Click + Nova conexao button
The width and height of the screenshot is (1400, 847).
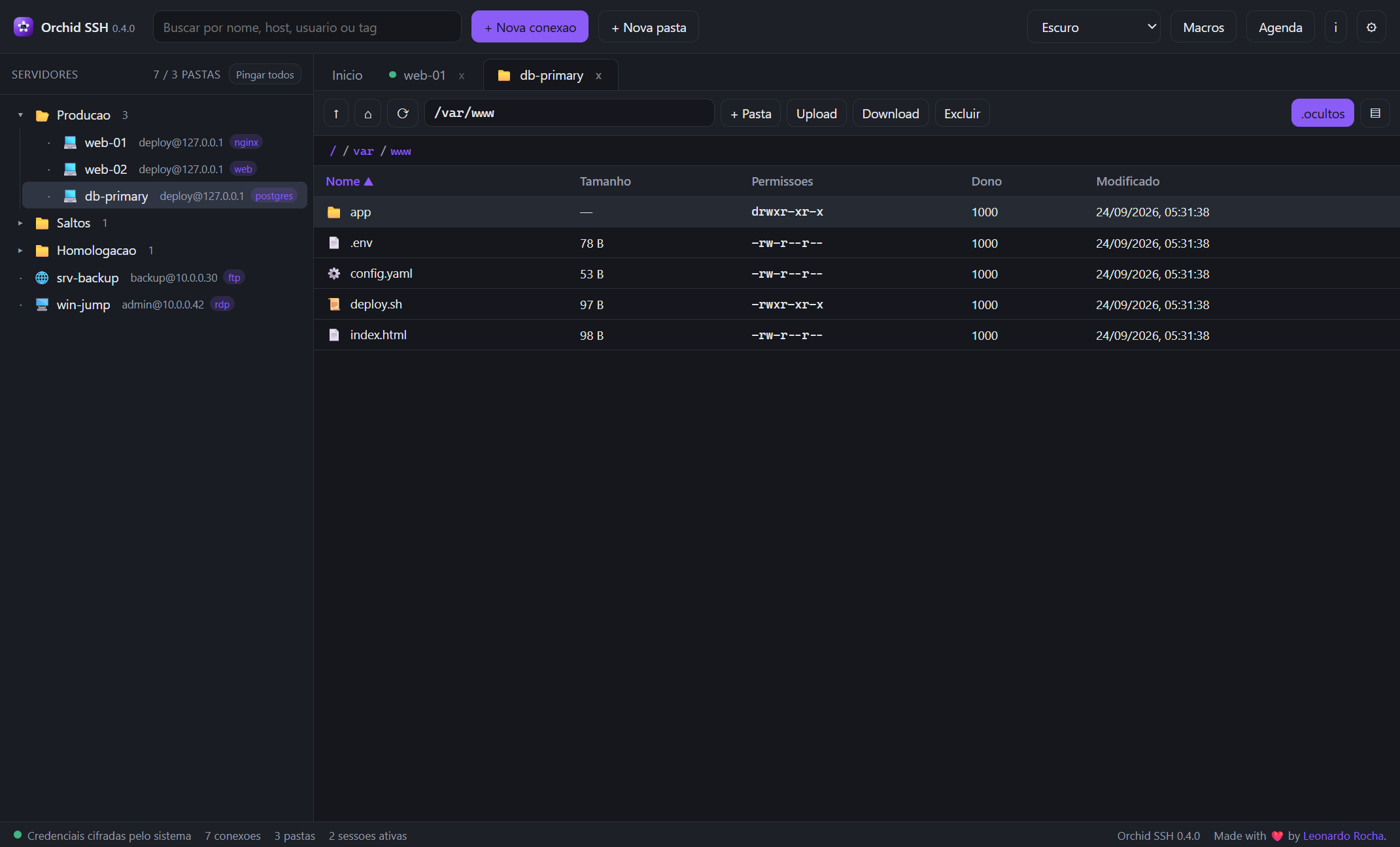[x=530, y=27]
